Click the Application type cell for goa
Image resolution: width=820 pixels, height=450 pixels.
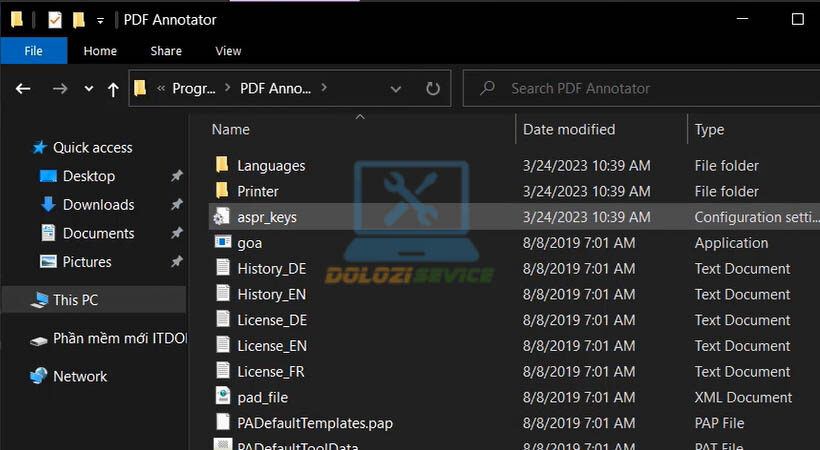pos(731,243)
